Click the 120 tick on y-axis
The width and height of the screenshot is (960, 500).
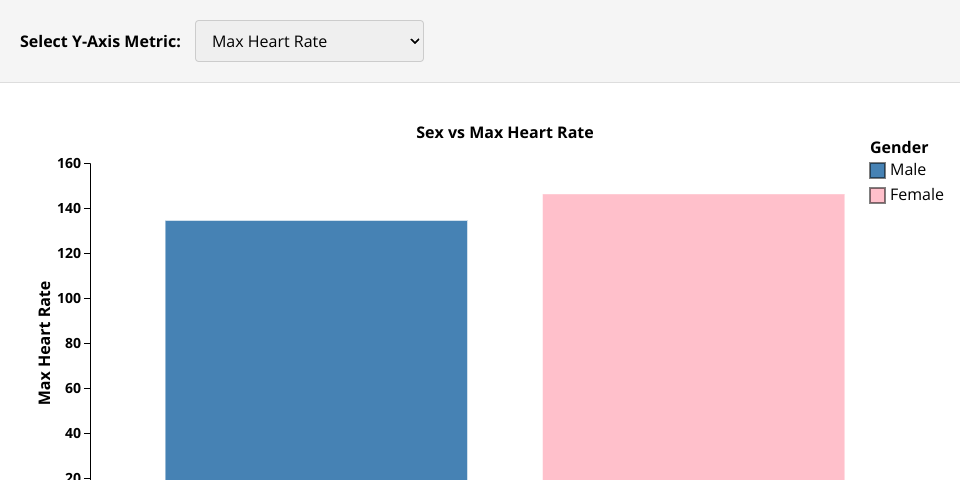68,253
